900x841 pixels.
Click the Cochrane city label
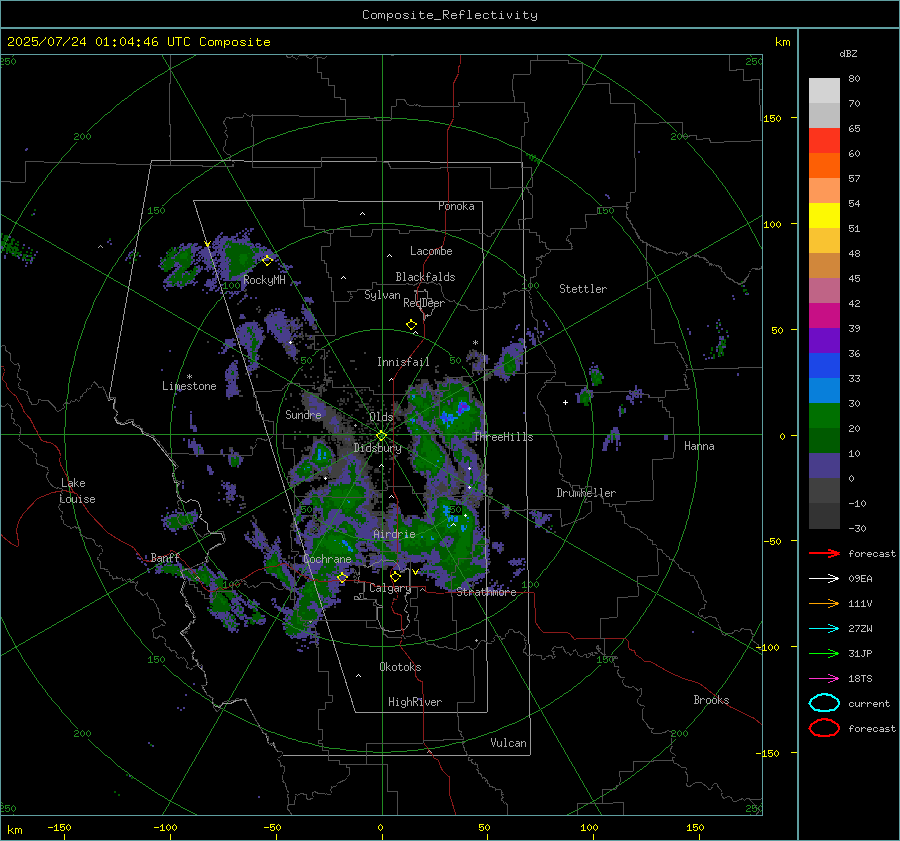click(327, 559)
